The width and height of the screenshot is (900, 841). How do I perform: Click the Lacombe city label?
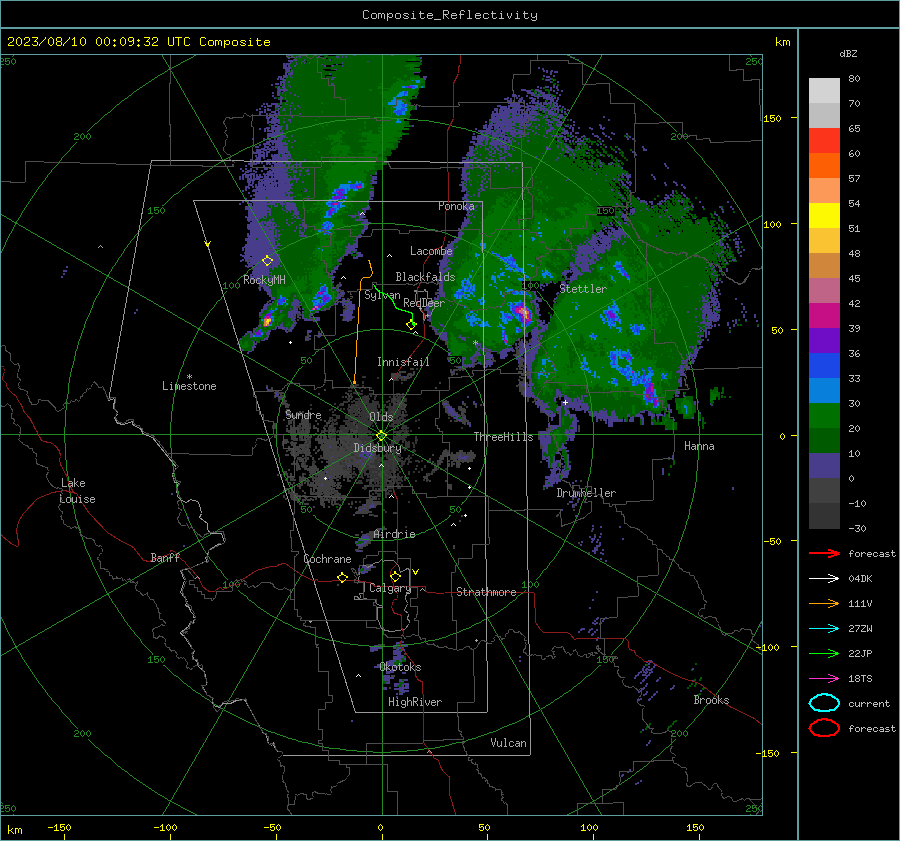click(431, 251)
